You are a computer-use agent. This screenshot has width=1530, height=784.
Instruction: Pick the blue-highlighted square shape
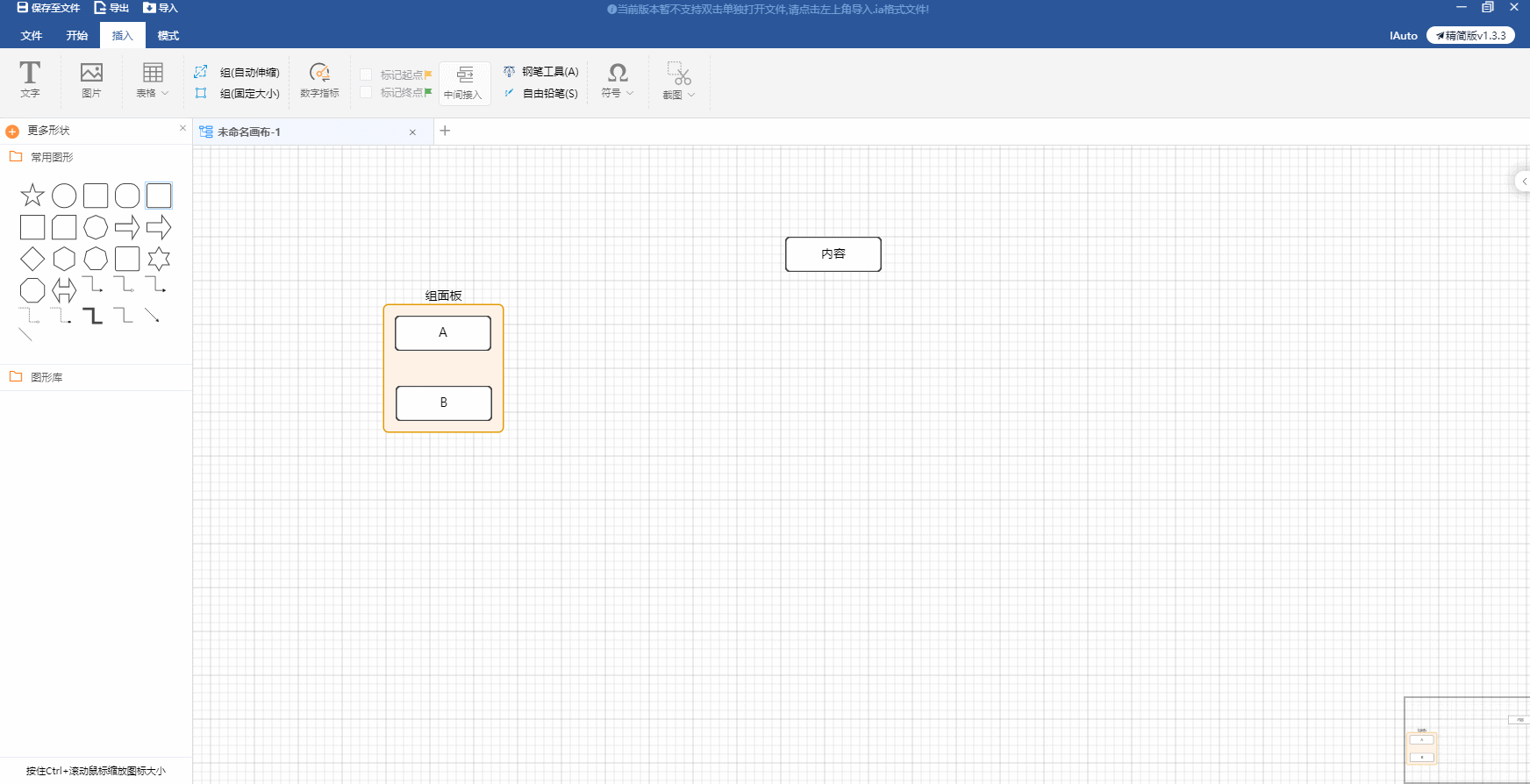[x=159, y=196]
